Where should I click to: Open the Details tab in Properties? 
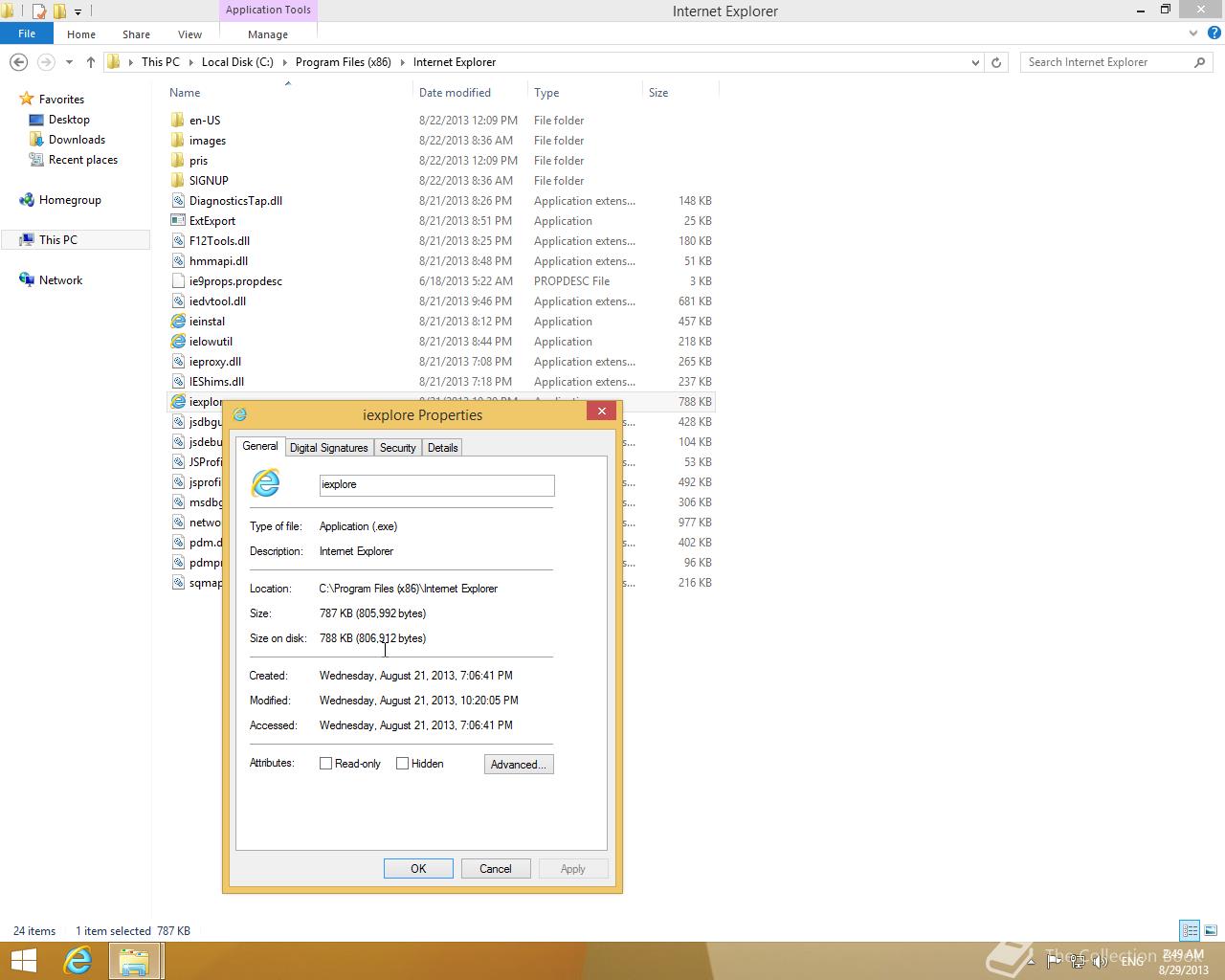(442, 448)
